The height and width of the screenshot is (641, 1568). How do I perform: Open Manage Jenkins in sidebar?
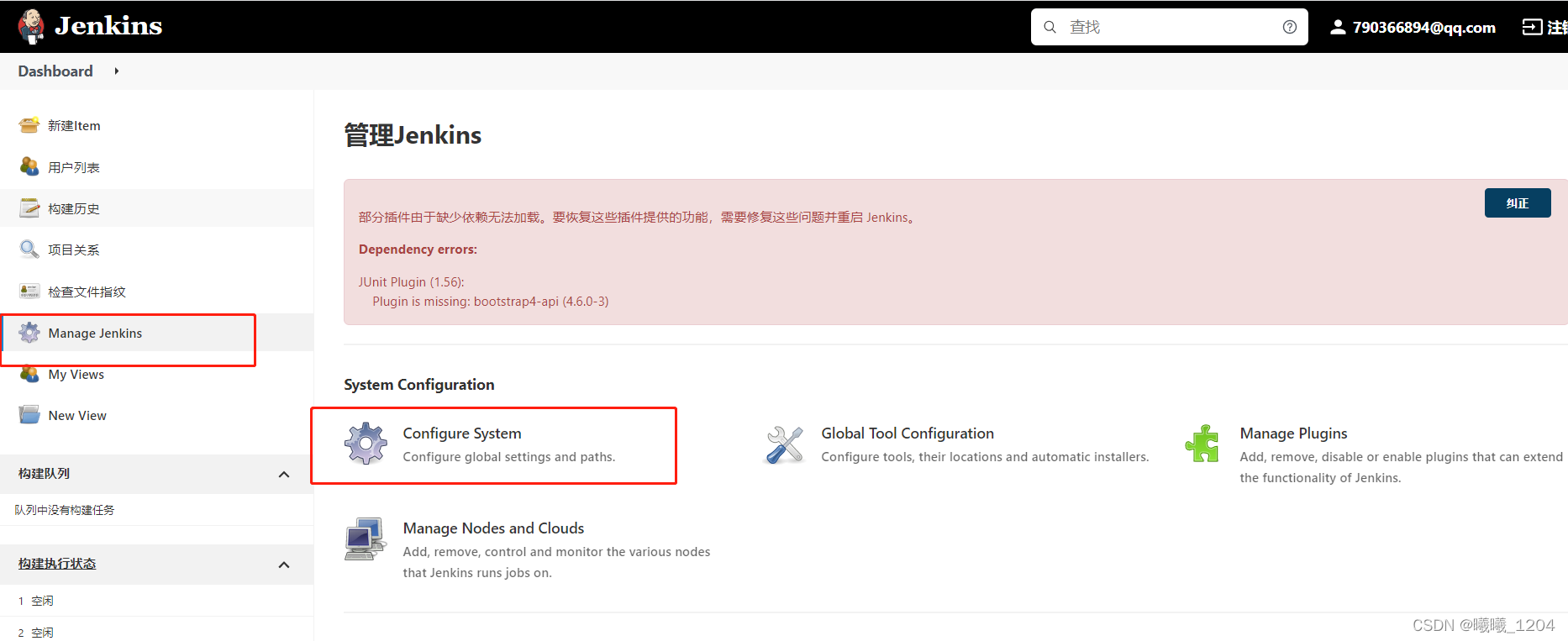[95, 333]
